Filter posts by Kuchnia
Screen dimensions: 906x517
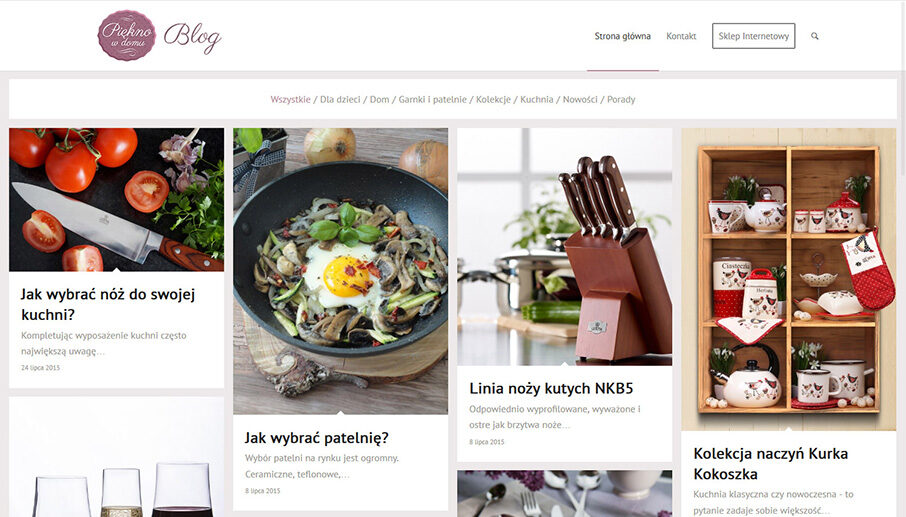pyautogui.click(x=536, y=99)
